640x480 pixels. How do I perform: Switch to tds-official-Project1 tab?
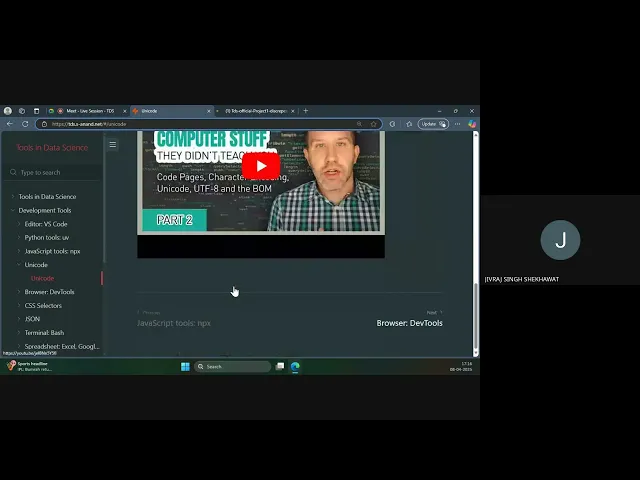tap(255, 111)
